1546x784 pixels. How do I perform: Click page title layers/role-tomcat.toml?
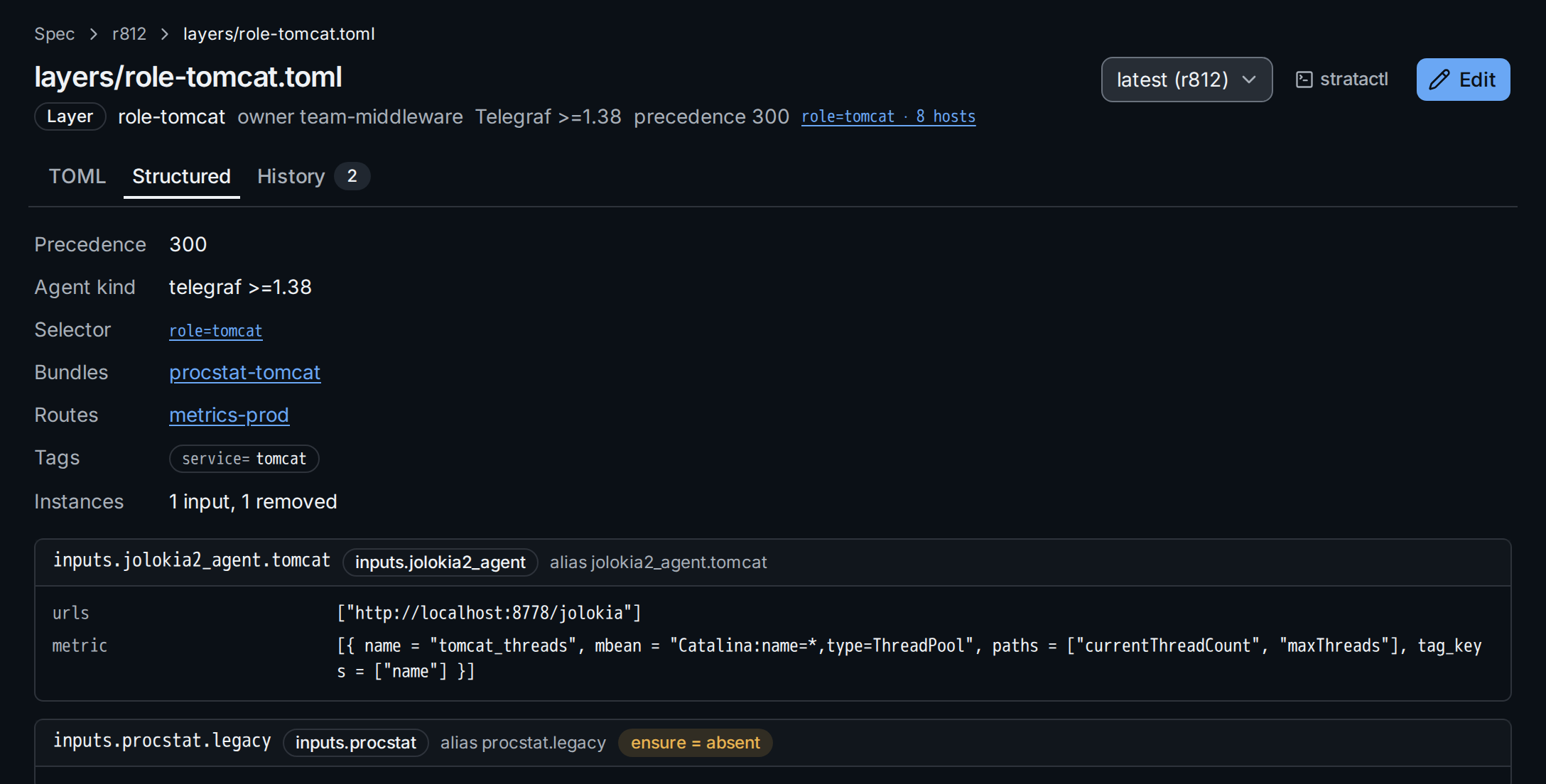point(188,77)
